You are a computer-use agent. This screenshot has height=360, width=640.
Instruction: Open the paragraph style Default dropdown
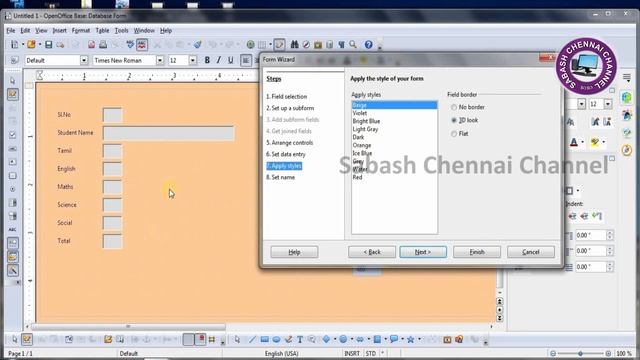pos(84,60)
